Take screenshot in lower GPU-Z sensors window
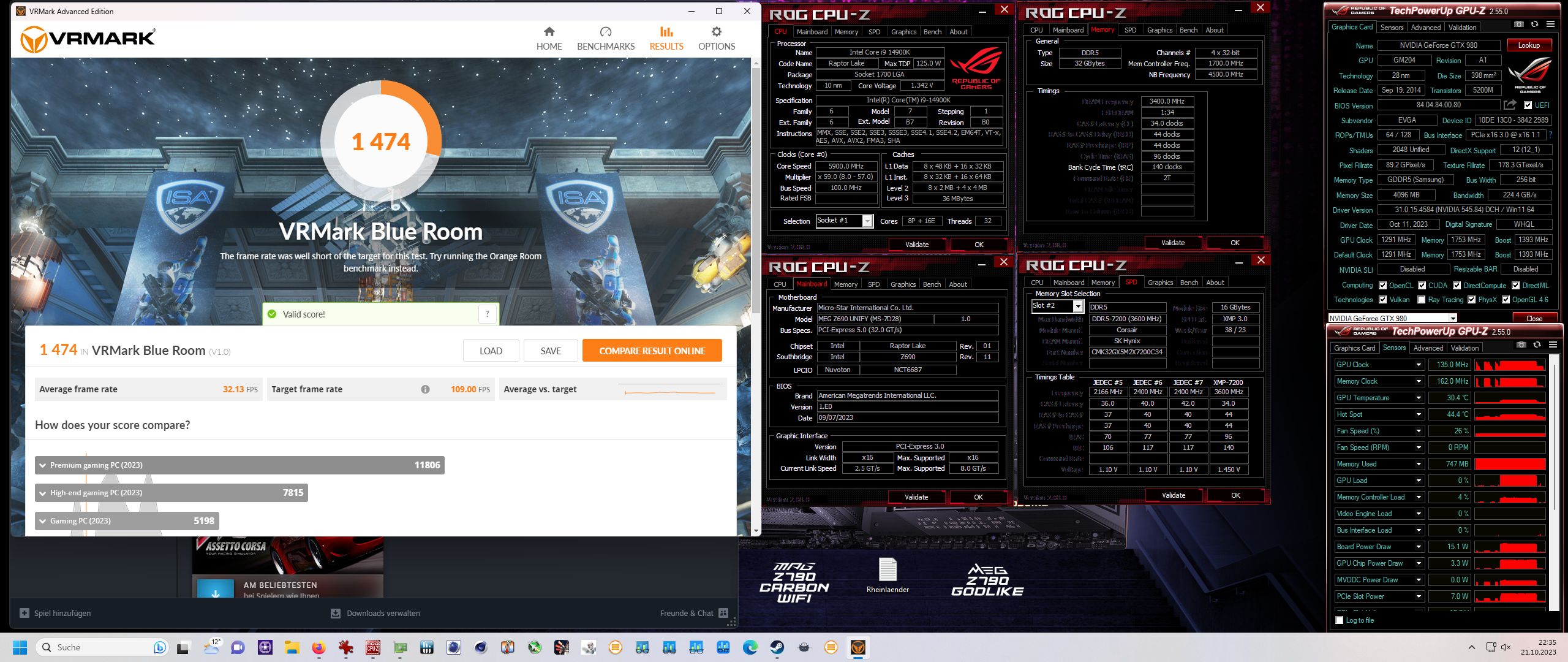The image size is (1568, 662). pyautogui.click(x=1521, y=345)
